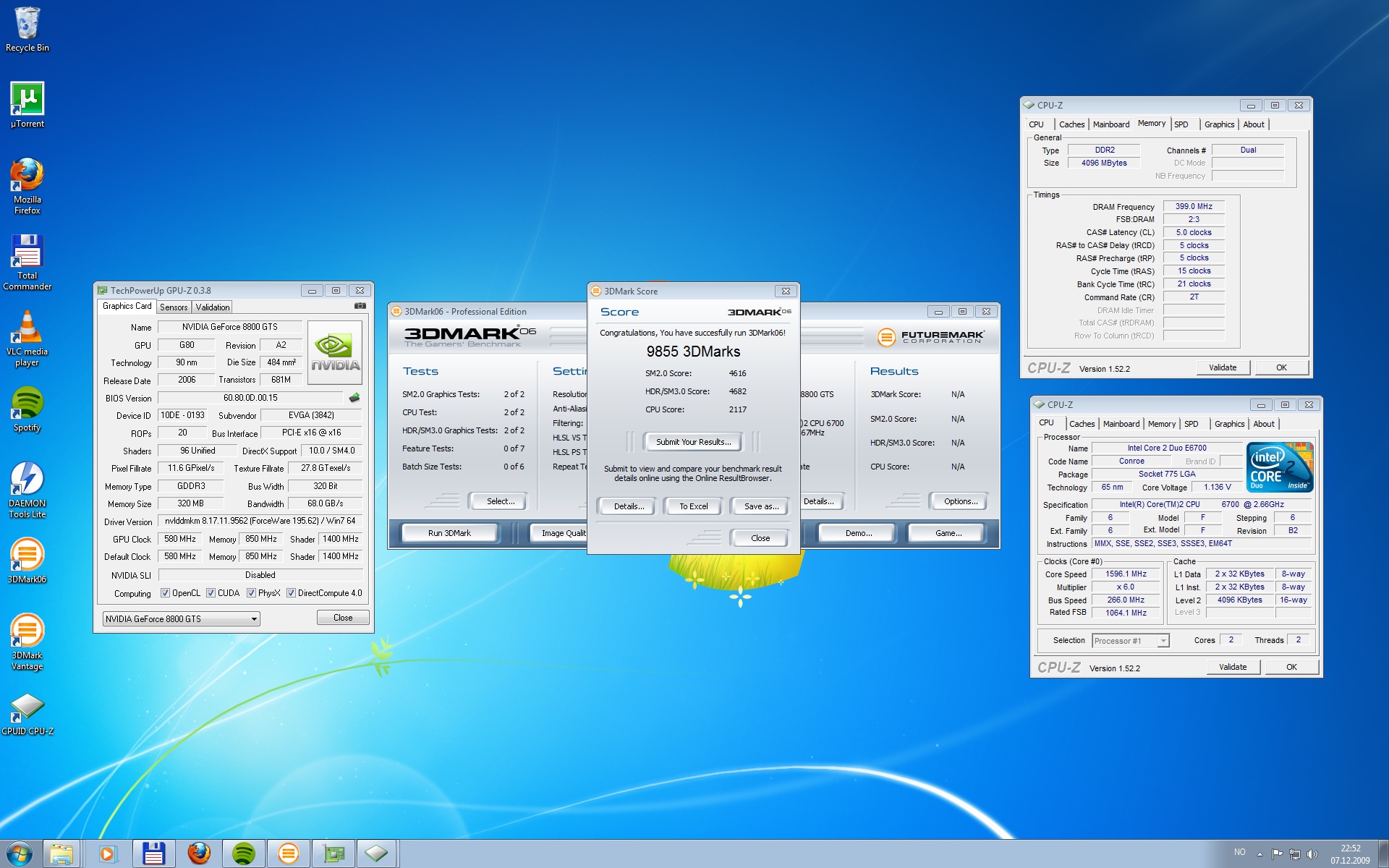Click the BIOS save chip icon in GPU-Z

click(x=354, y=397)
